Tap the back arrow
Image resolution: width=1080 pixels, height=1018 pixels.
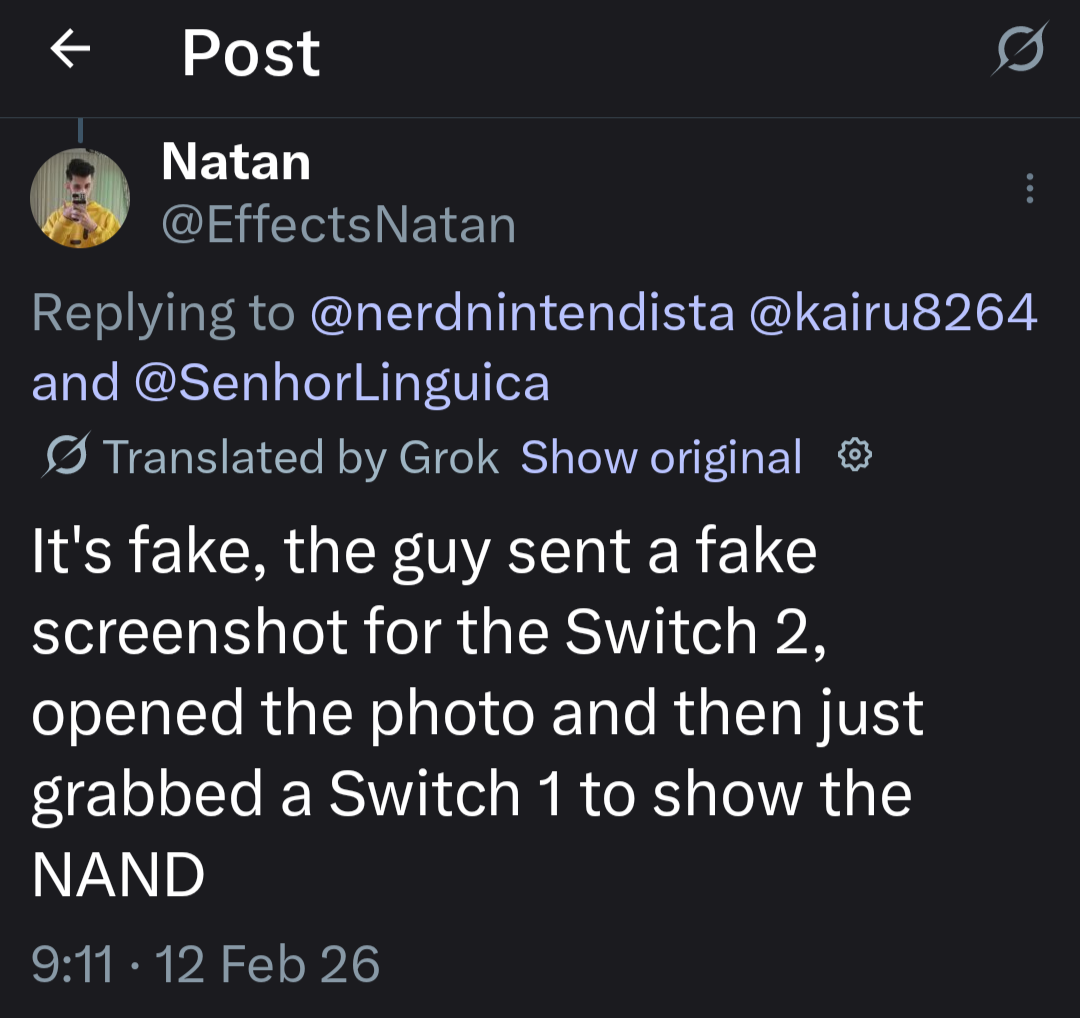70,51
